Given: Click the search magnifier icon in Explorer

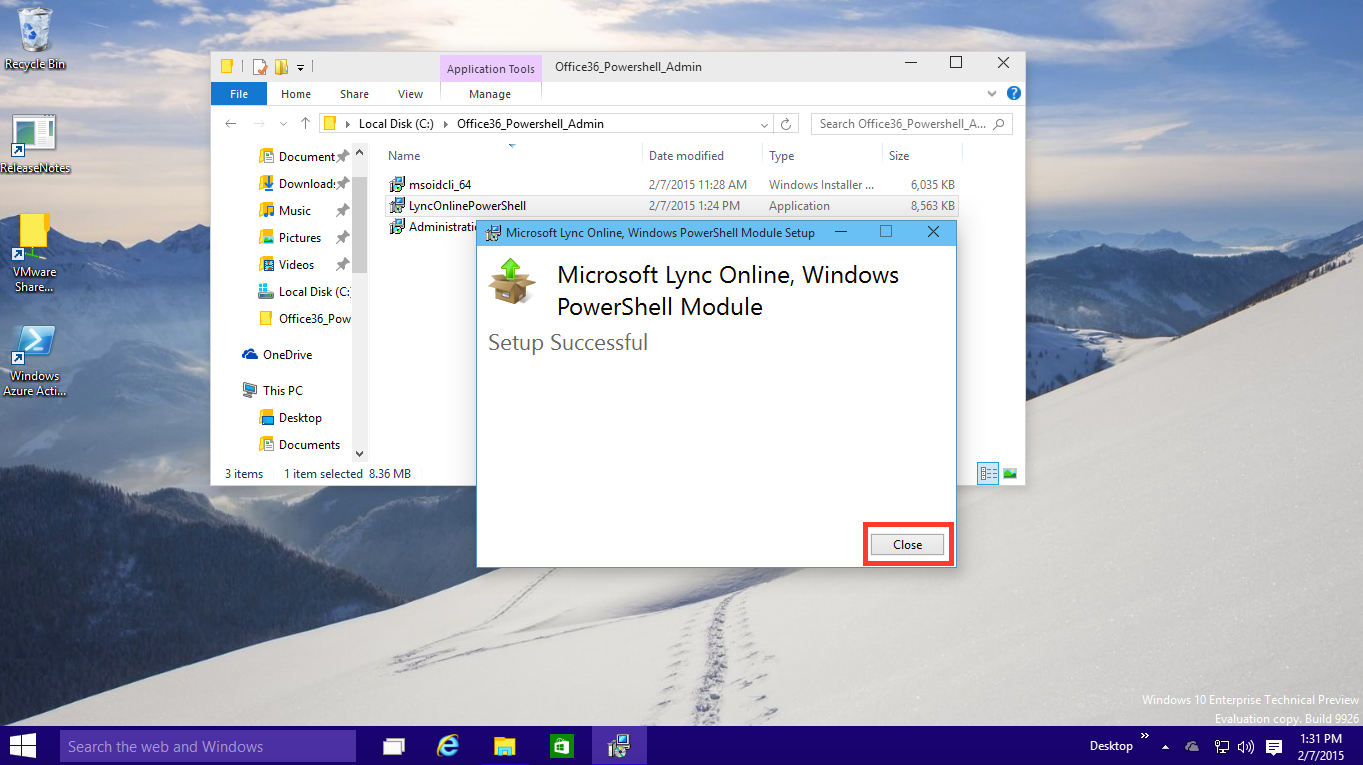Looking at the screenshot, I should tap(999, 124).
